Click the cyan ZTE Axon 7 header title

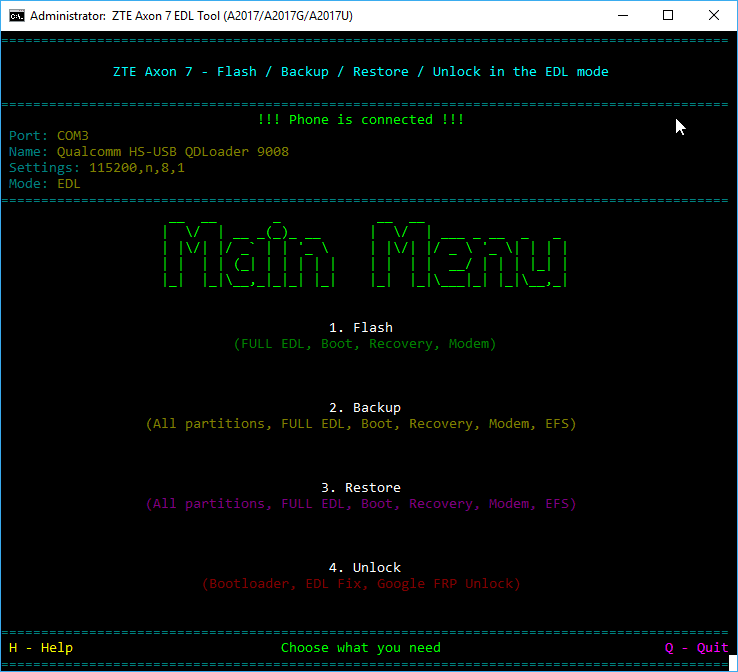tap(361, 72)
